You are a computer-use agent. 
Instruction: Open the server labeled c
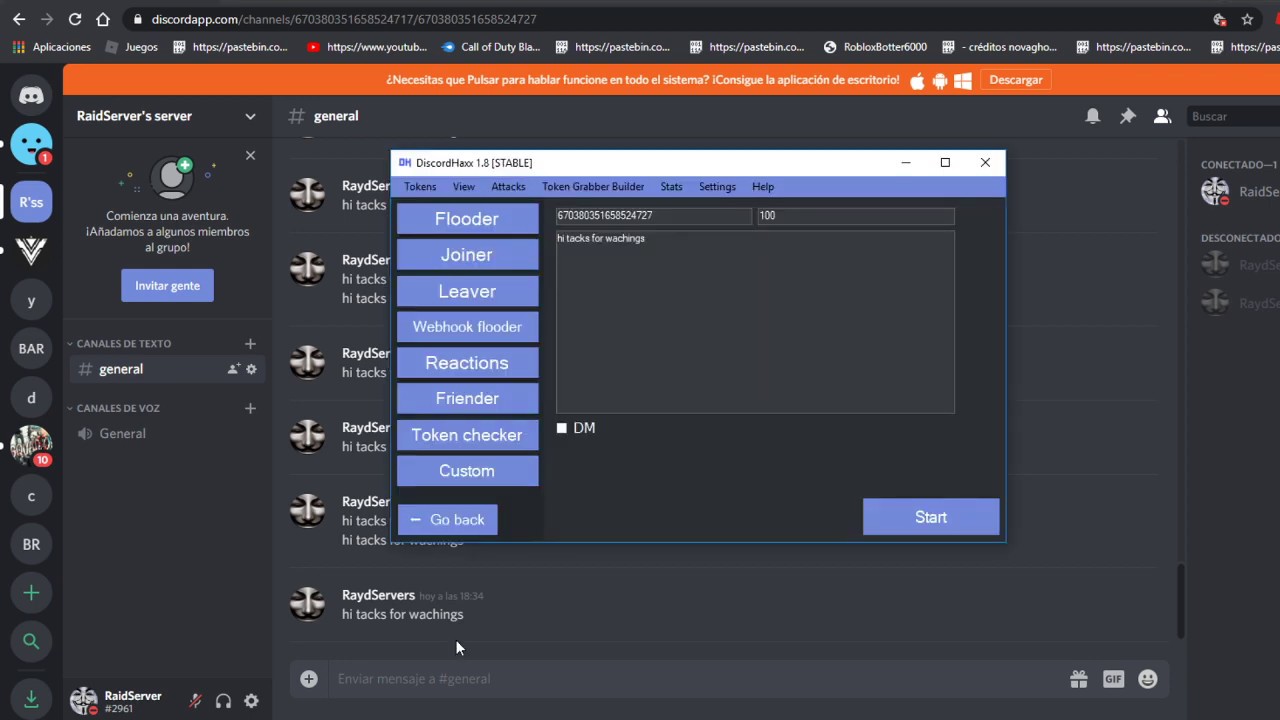point(31,496)
